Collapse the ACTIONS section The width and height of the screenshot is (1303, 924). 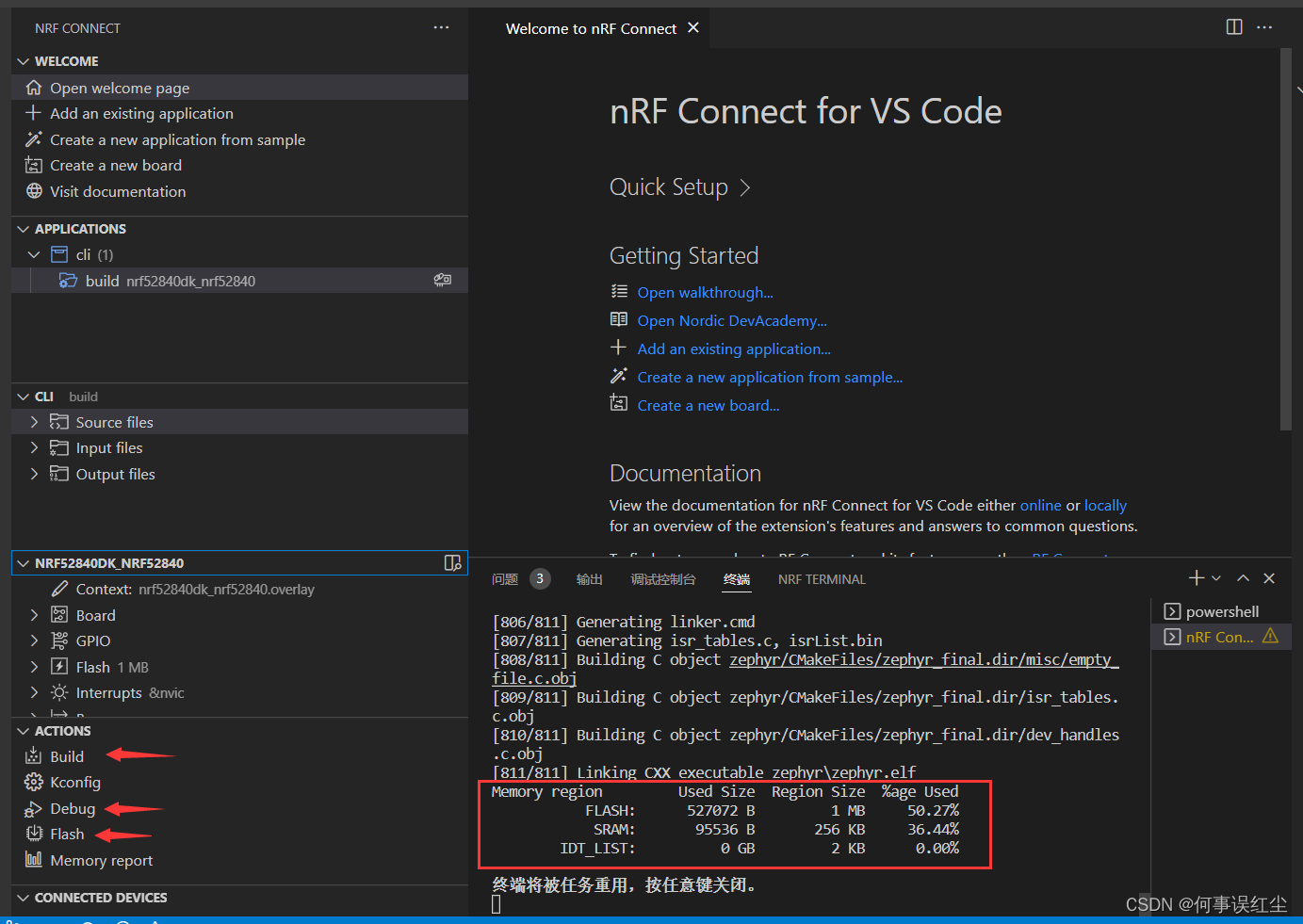pos(23,731)
